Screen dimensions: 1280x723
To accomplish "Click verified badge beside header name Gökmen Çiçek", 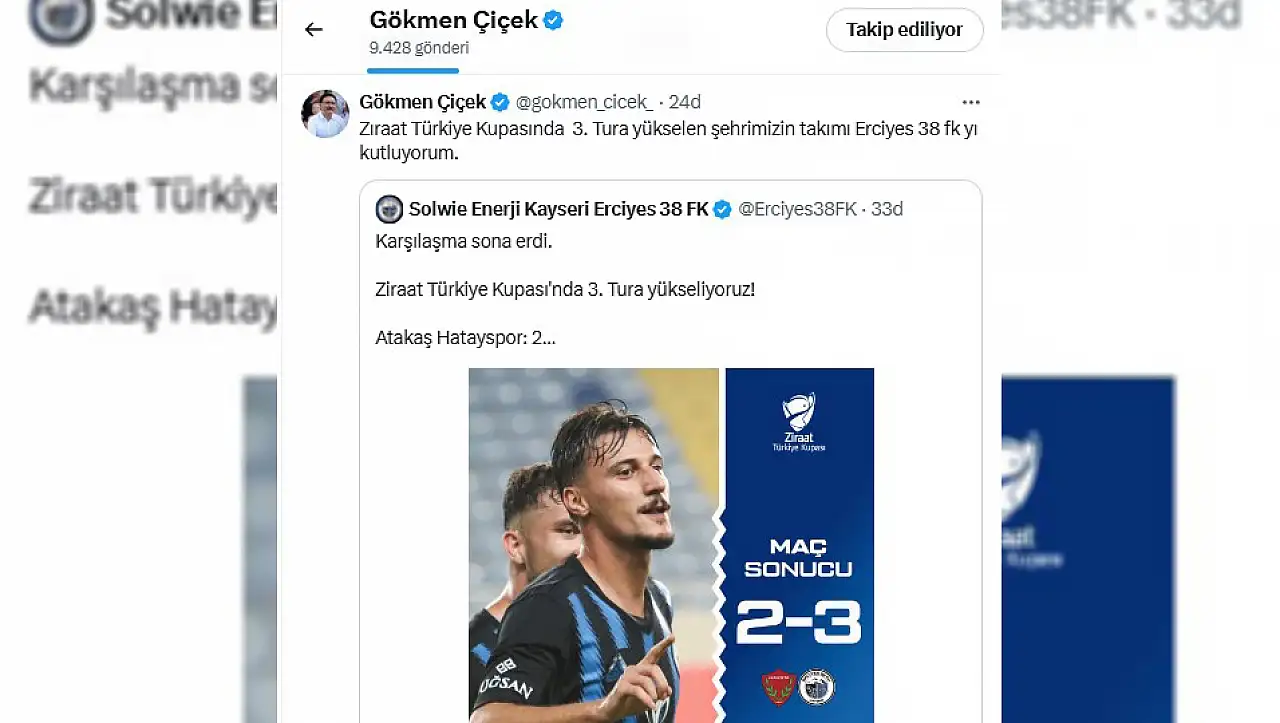I will point(553,20).
